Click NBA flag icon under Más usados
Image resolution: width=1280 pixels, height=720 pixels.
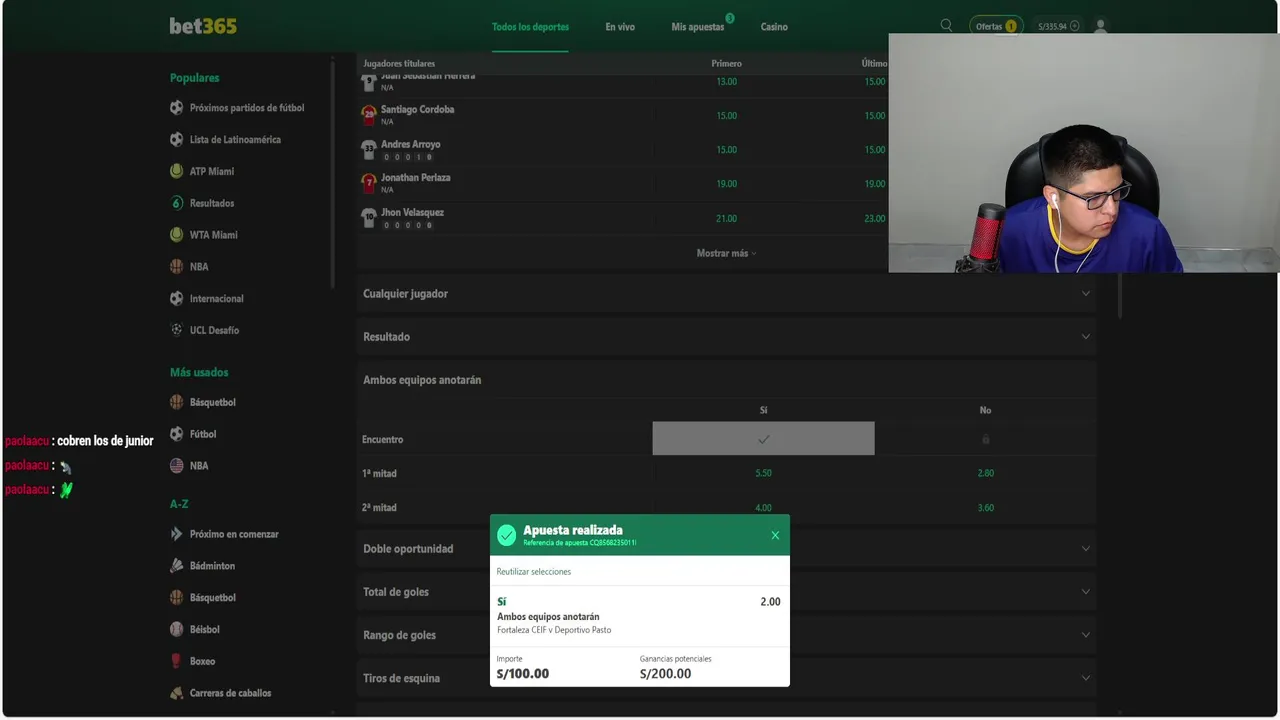coord(177,466)
